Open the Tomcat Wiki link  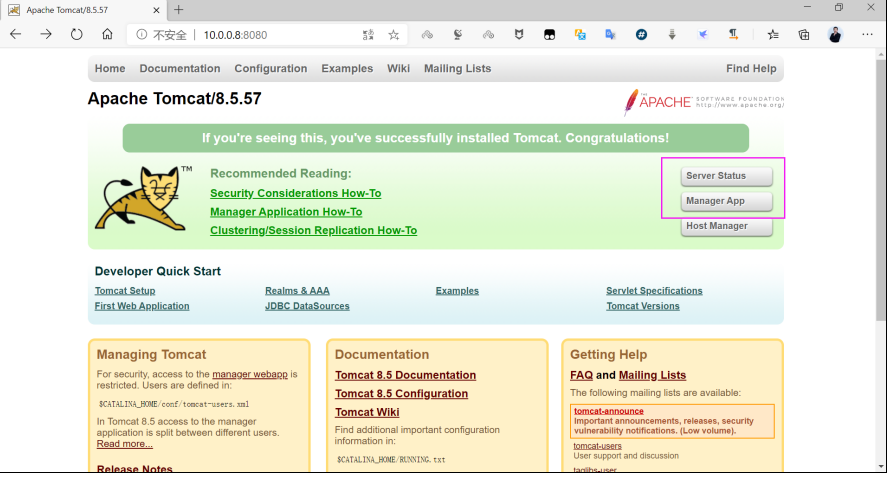coord(367,412)
